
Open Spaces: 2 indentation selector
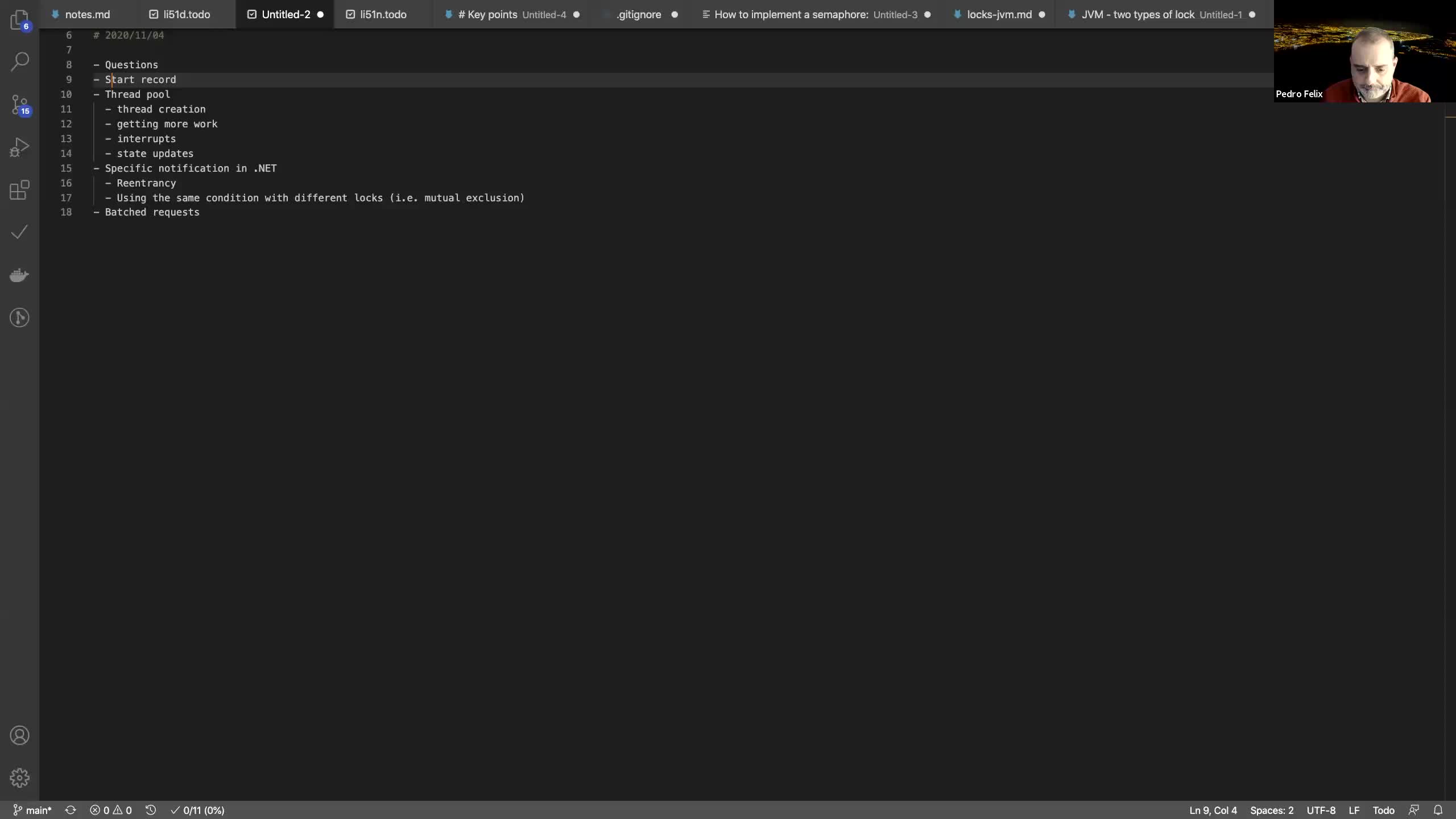(x=1271, y=810)
